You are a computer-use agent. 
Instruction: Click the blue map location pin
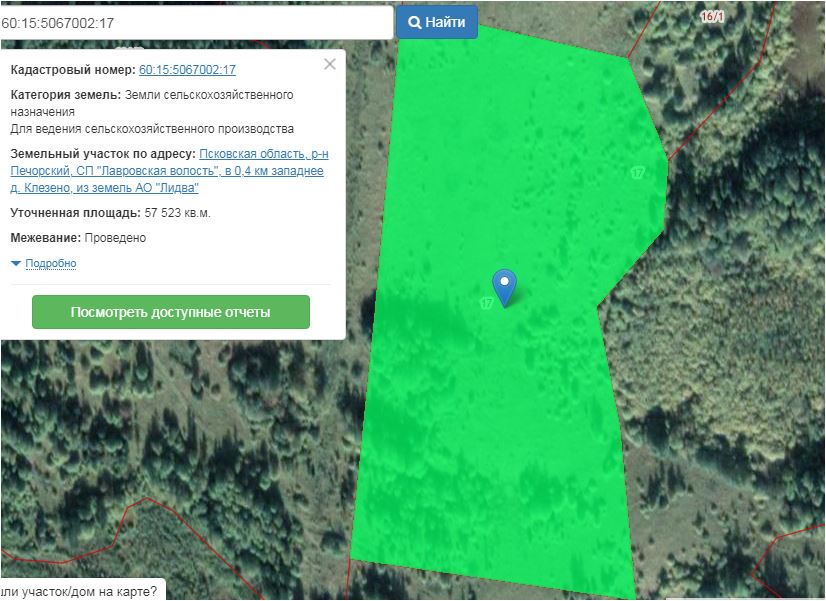click(x=504, y=287)
